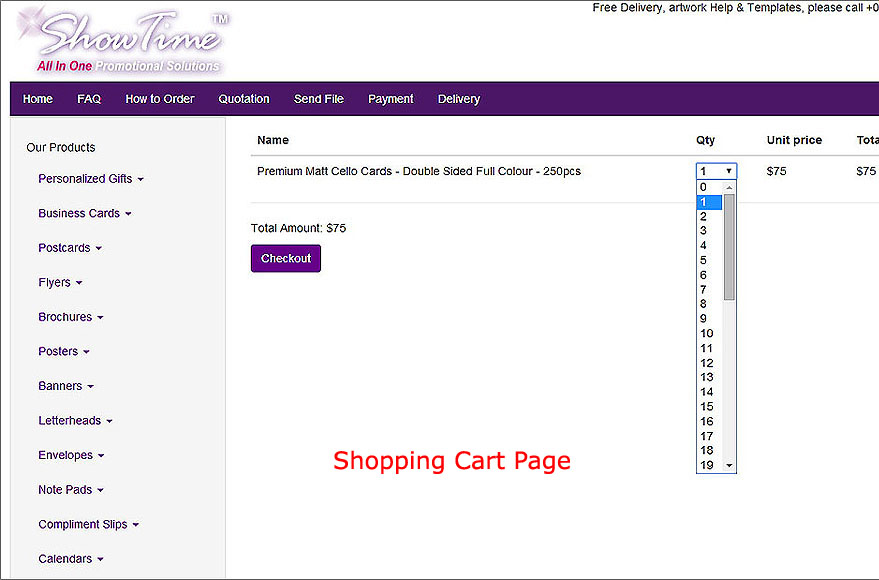Click the Unit price column header
The height and width of the screenshot is (580, 879).
point(794,140)
